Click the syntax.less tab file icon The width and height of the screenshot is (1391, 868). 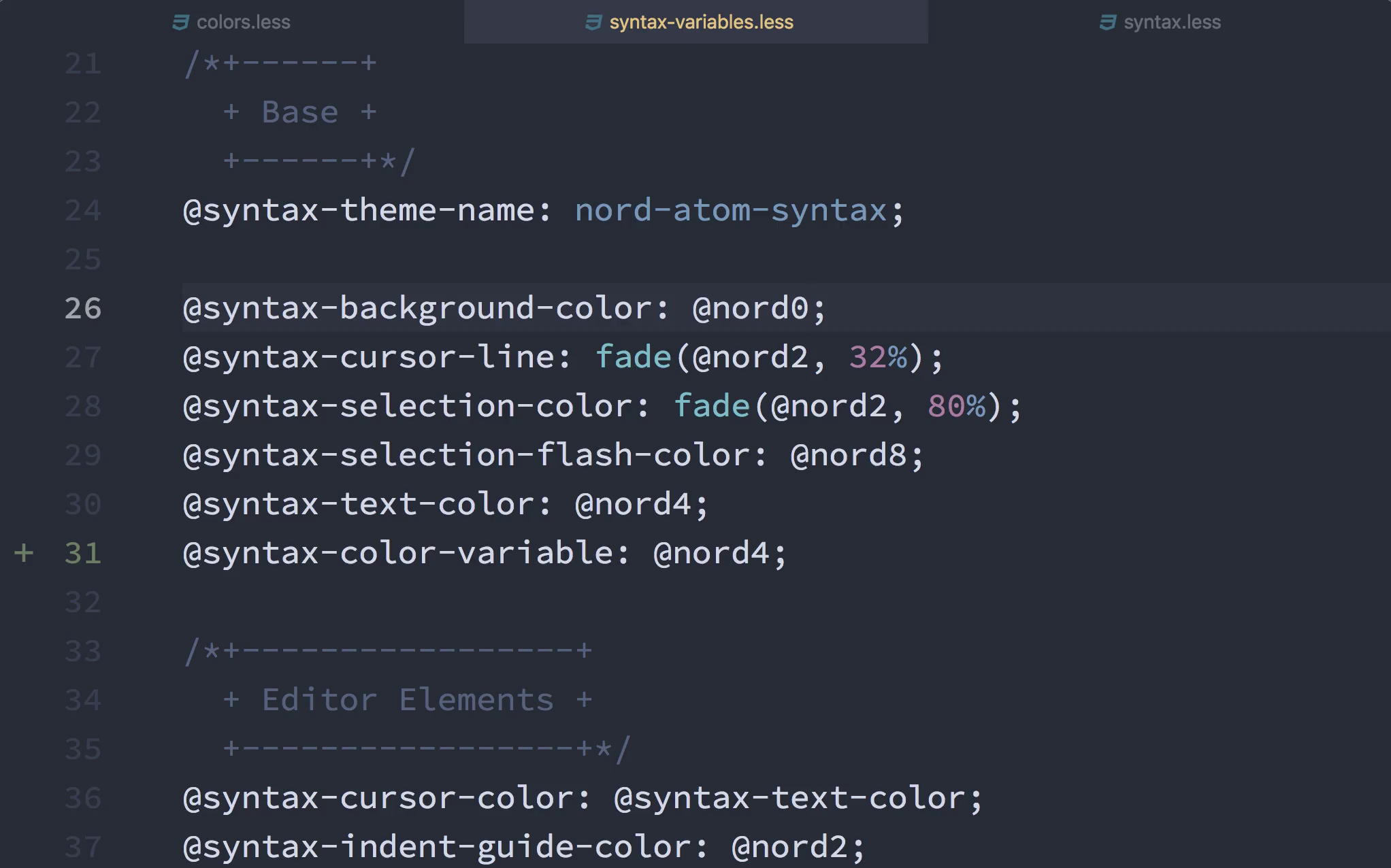point(1108,22)
